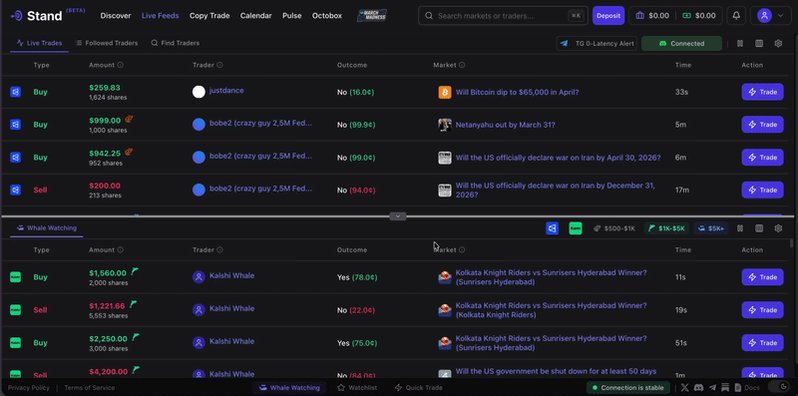Screen dimensions: 798x396
Task: Open the user profile avatar menu
Action: (764, 16)
